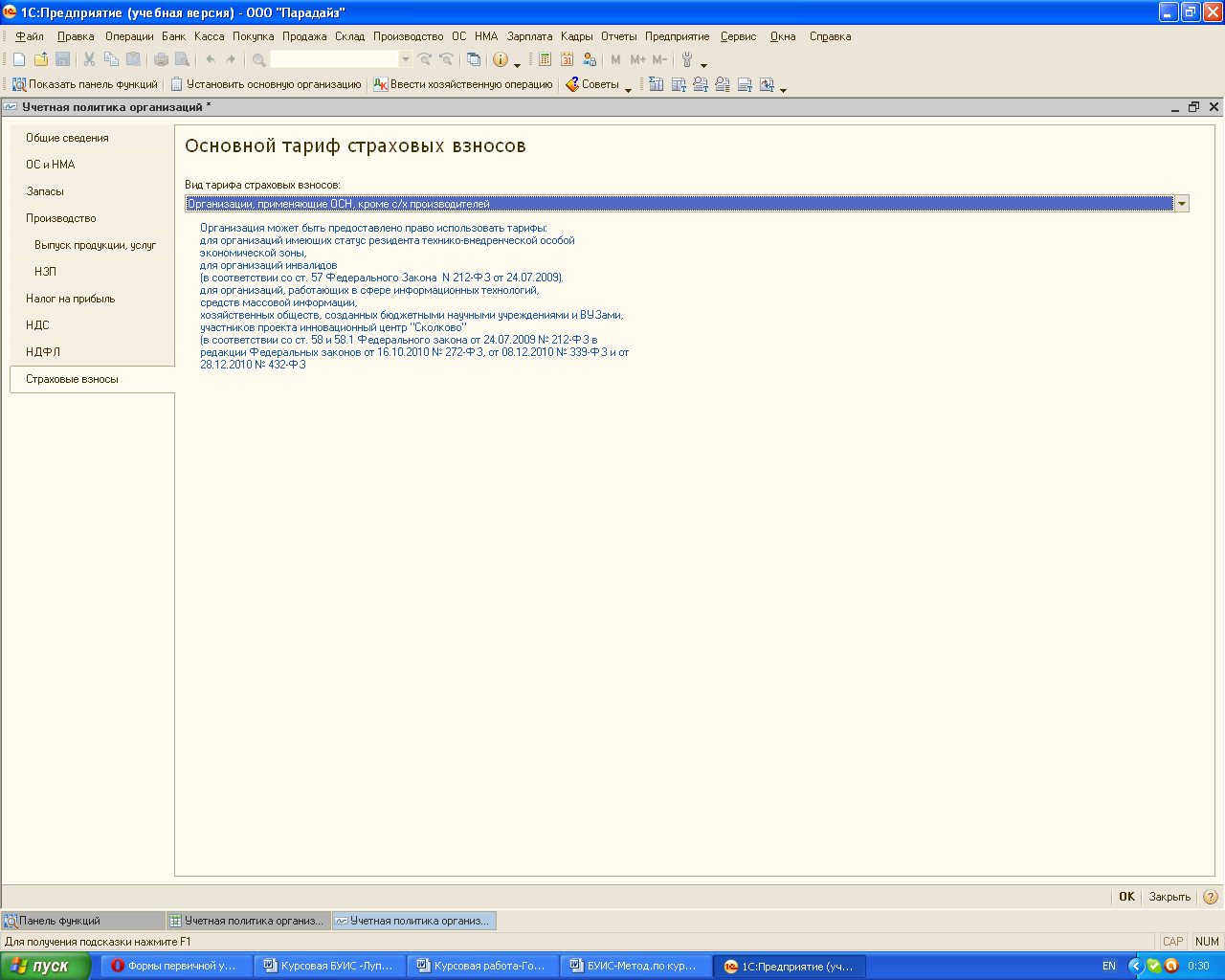This screenshot has width=1225, height=980.
Task: Open Курсовая работа Word taskbar item
Action: point(483,966)
